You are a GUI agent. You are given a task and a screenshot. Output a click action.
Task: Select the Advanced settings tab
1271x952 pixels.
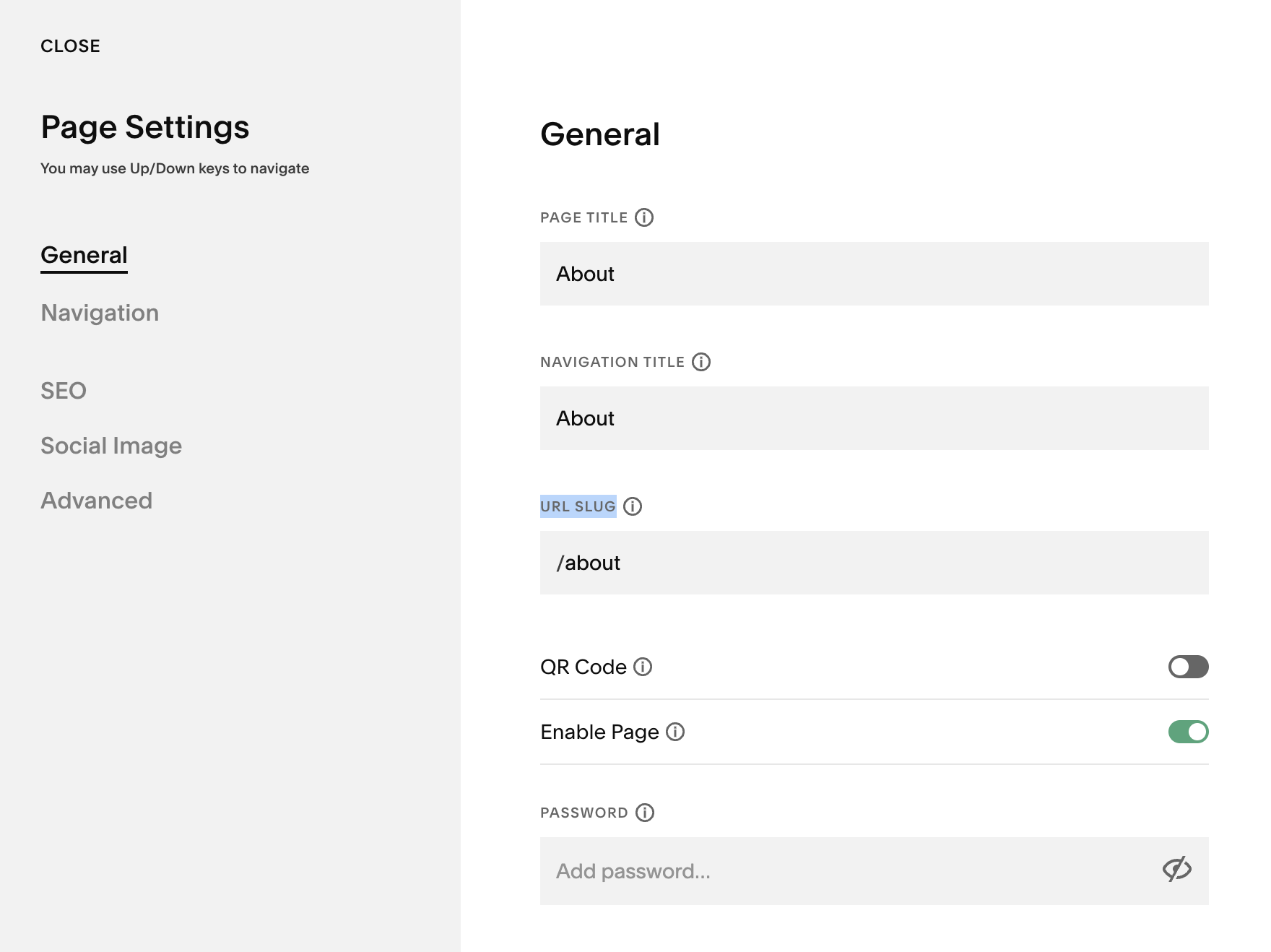click(x=97, y=501)
